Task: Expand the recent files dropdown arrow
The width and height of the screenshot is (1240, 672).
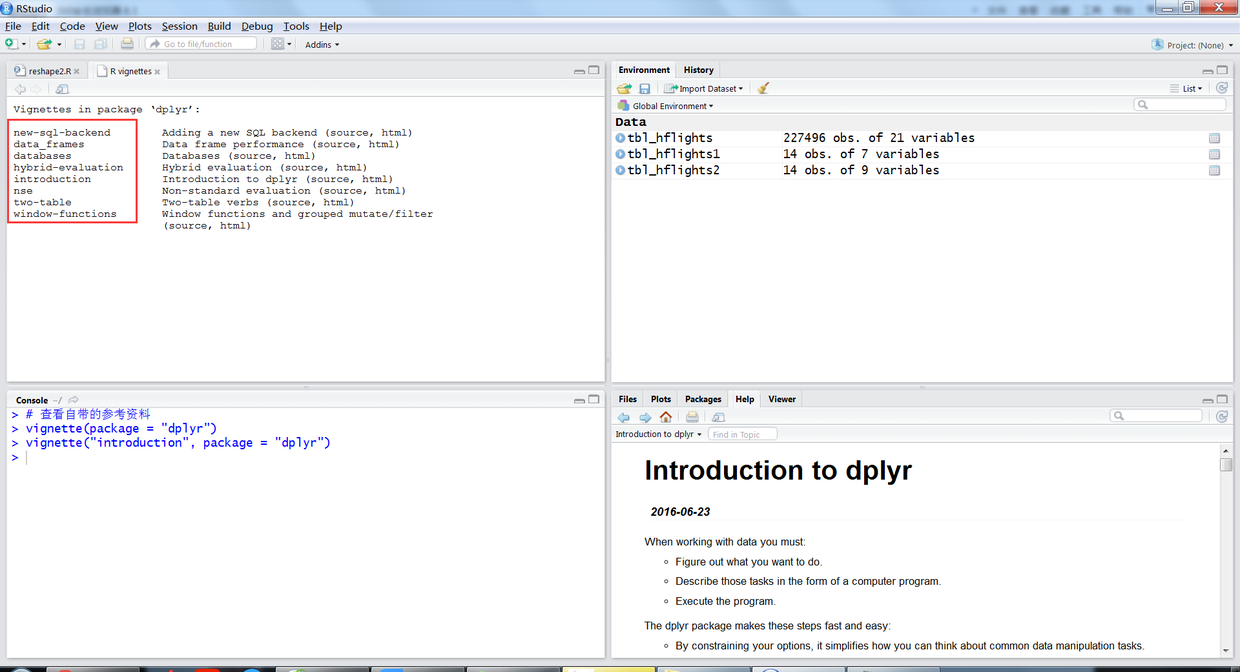Action: (59, 44)
